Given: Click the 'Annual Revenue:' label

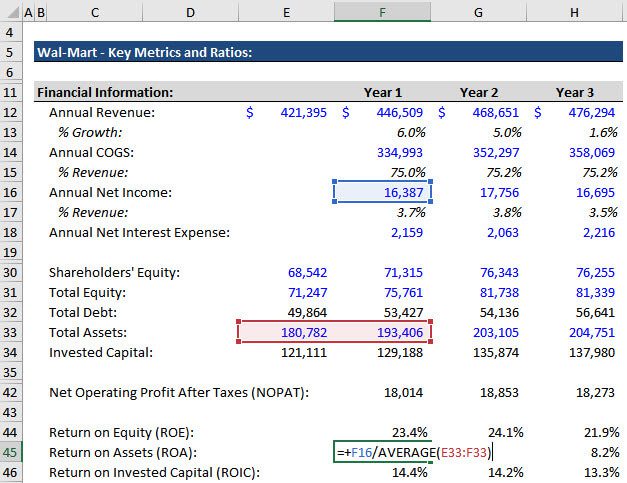Looking at the screenshot, I should click(102, 112).
